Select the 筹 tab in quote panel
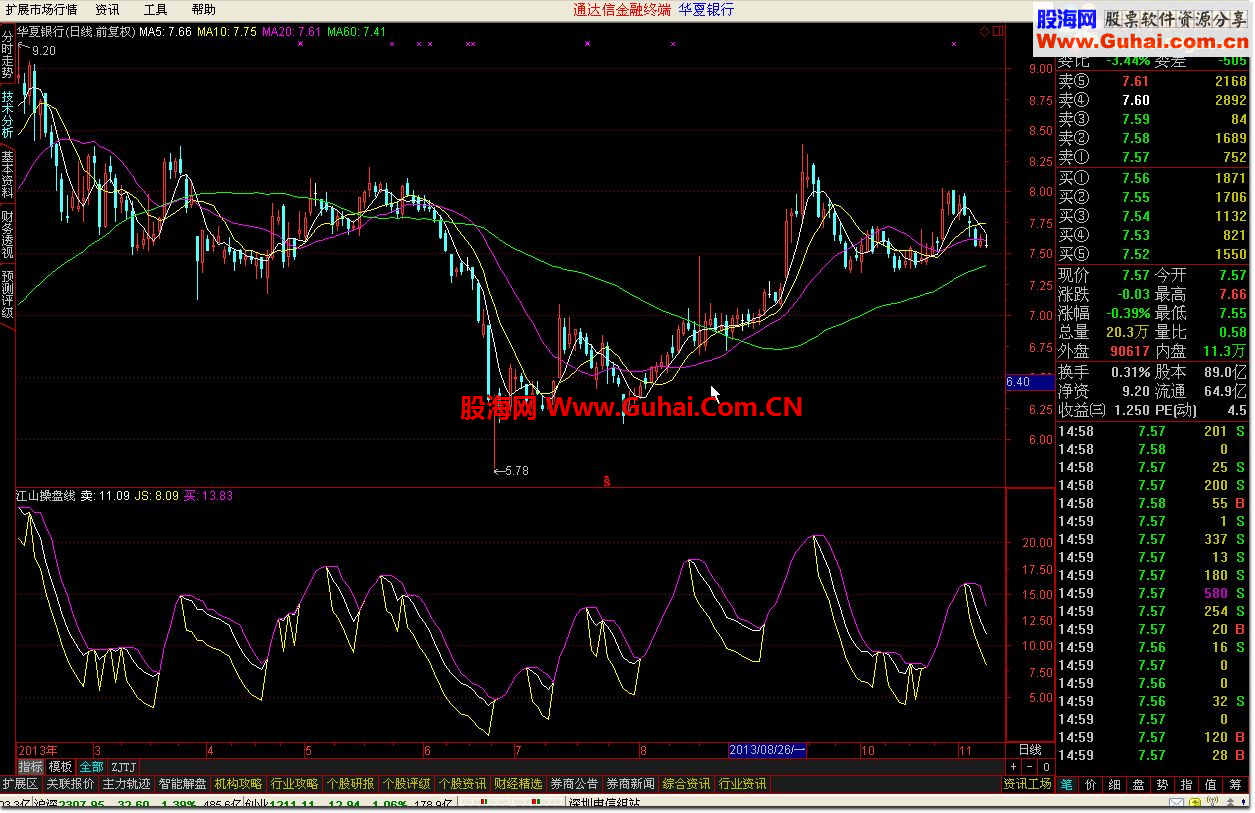The height and width of the screenshot is (813, 1255). pyautogui.click(x=1236, y=785)
